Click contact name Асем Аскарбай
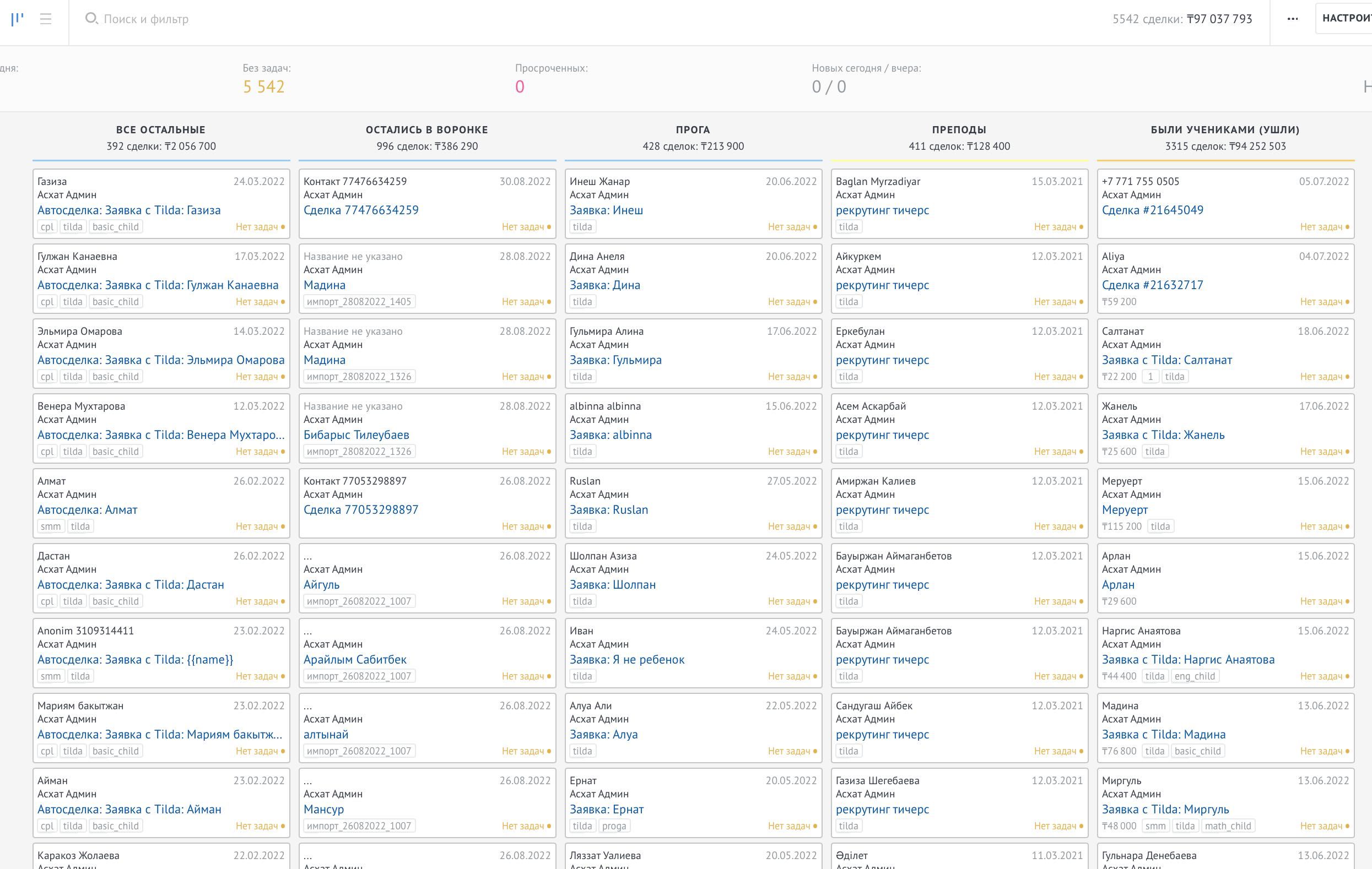This screenshot has width=1372, height=869. pos(871,406)
